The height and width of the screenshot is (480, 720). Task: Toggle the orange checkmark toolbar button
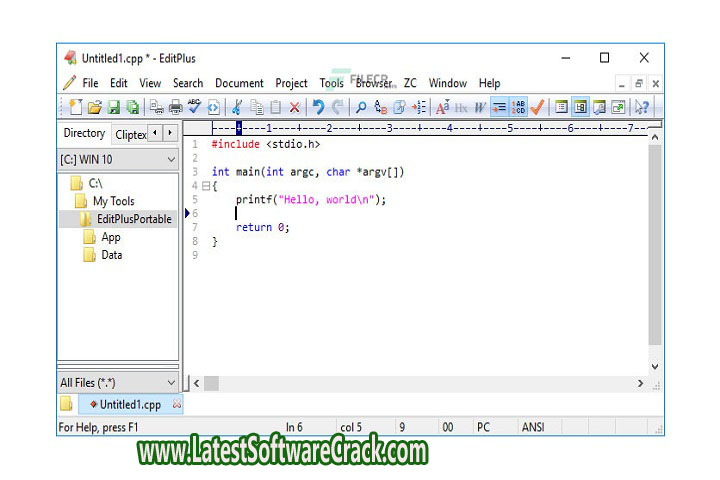tap(538, 107)
